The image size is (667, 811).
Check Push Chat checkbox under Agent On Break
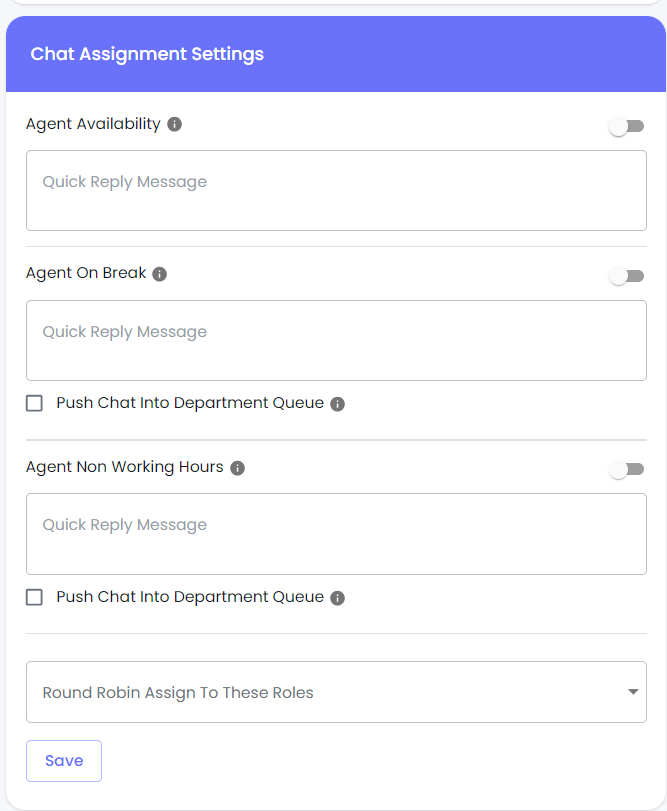(35, 404)
